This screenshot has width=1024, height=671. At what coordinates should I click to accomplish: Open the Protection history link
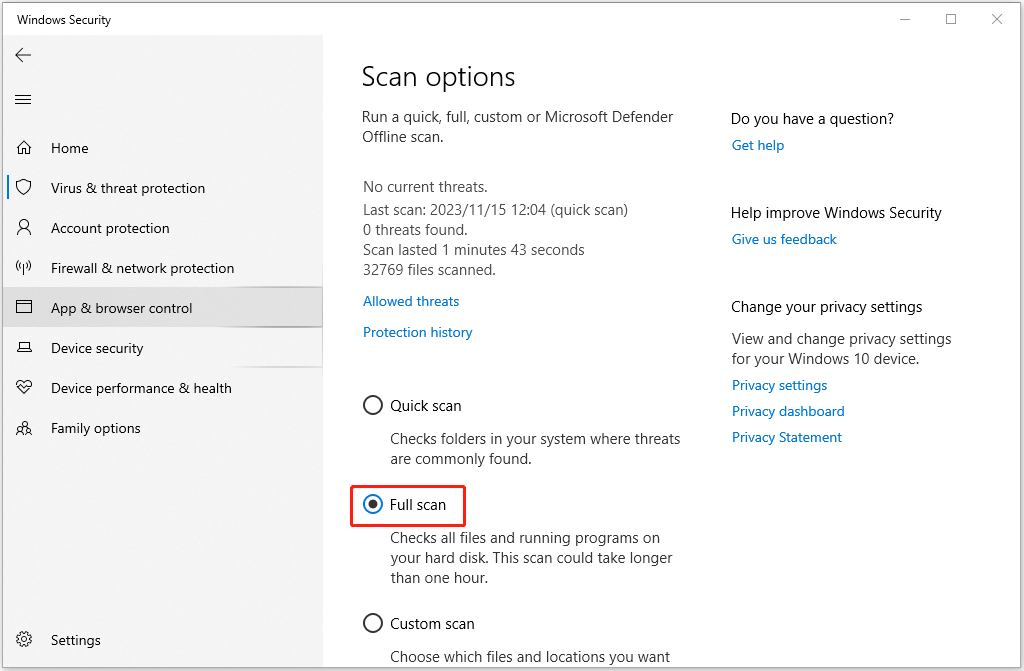pos(417,332)
